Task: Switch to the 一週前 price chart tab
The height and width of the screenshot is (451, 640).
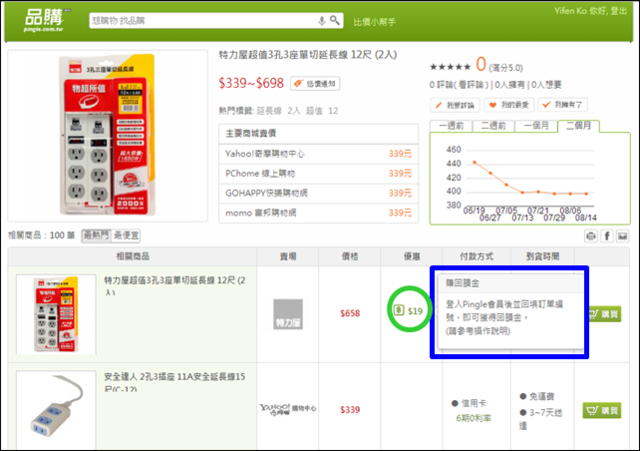Action: click(451, 126)
